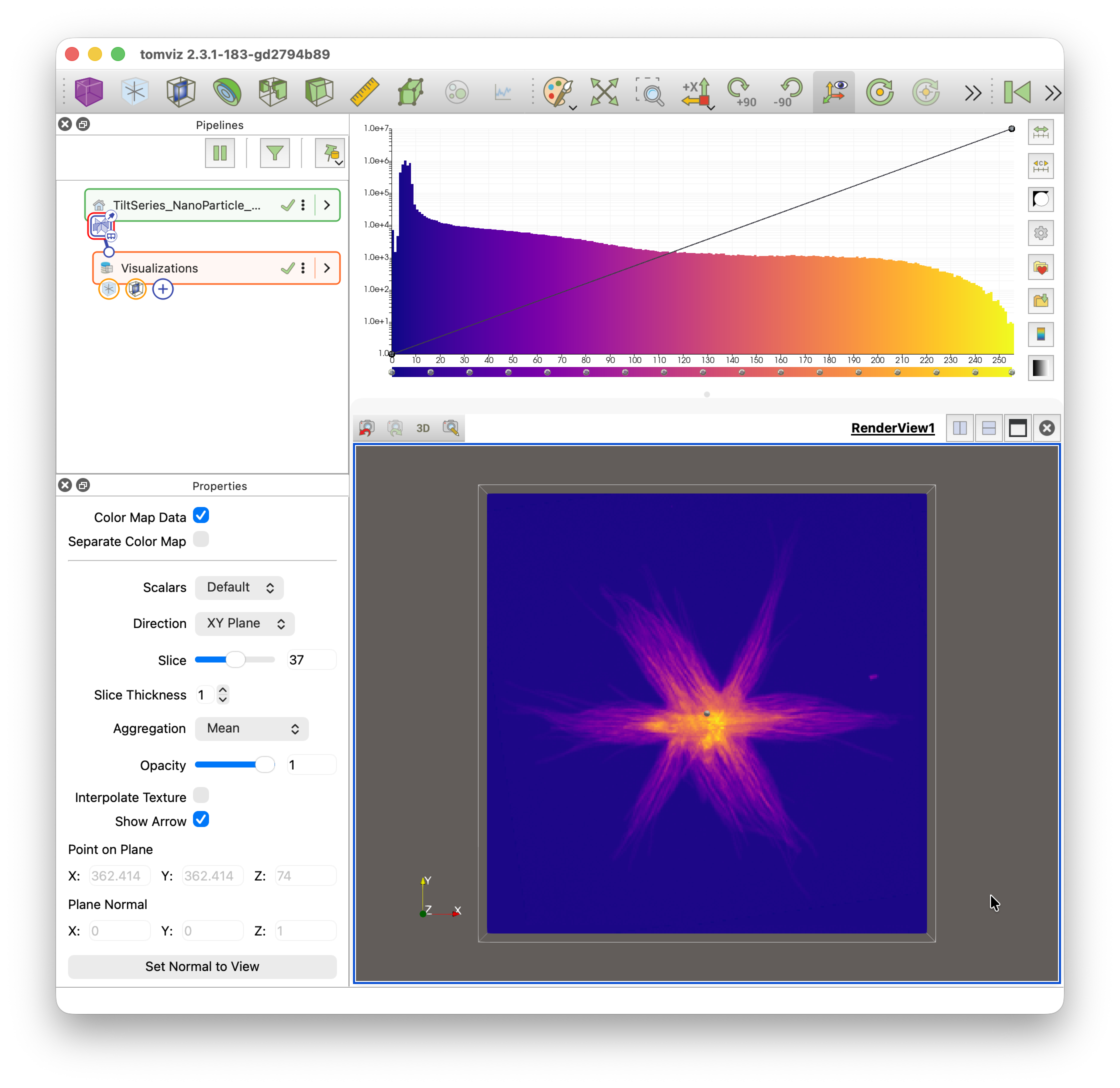
Task: Toggle the 3D interaction mode button
Action: point(423,428)
